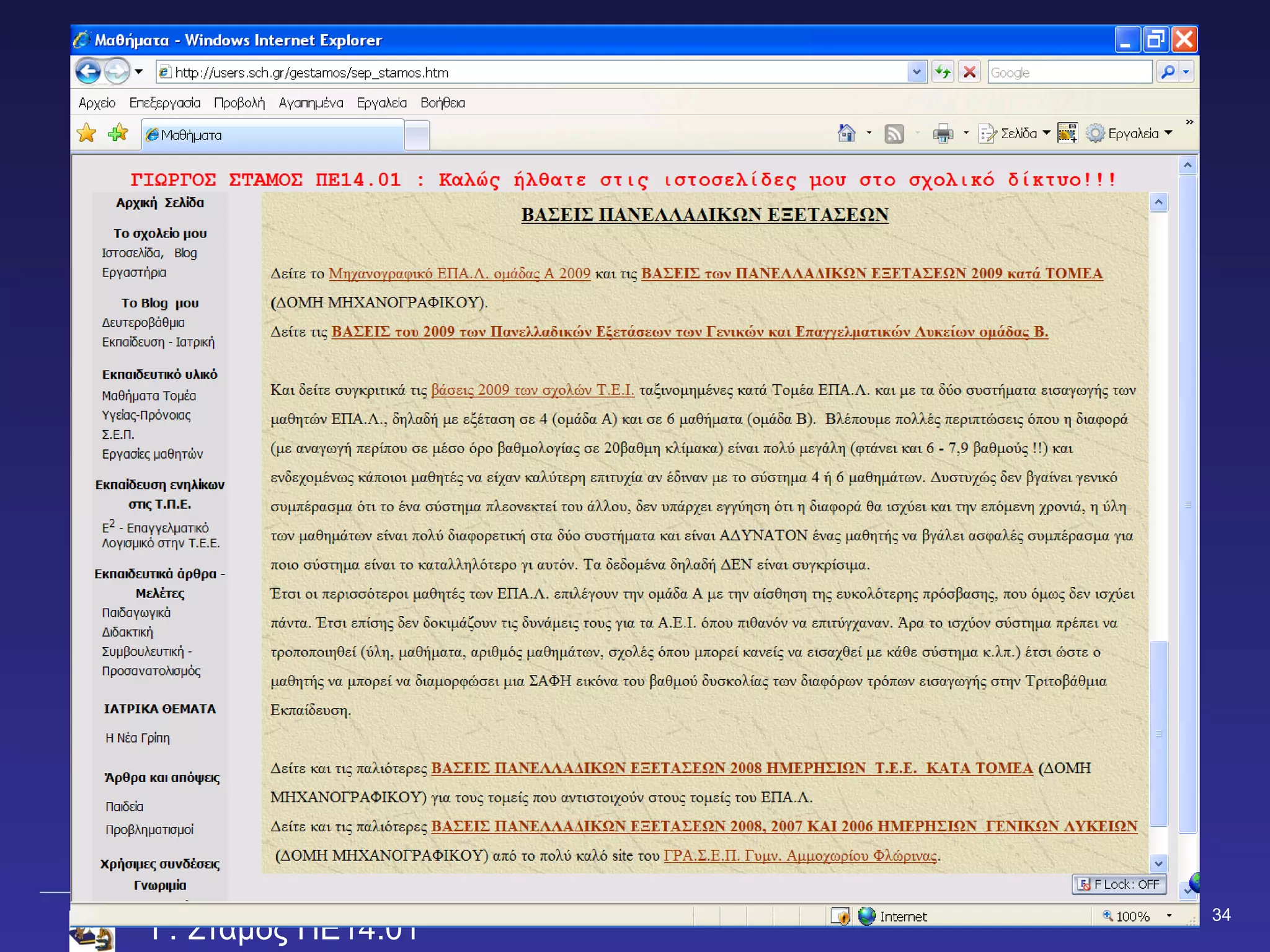Click the Αρχική Σελίδα sidebar link
The width and height of the screenshot is (1270, 952).
[160, 203]
